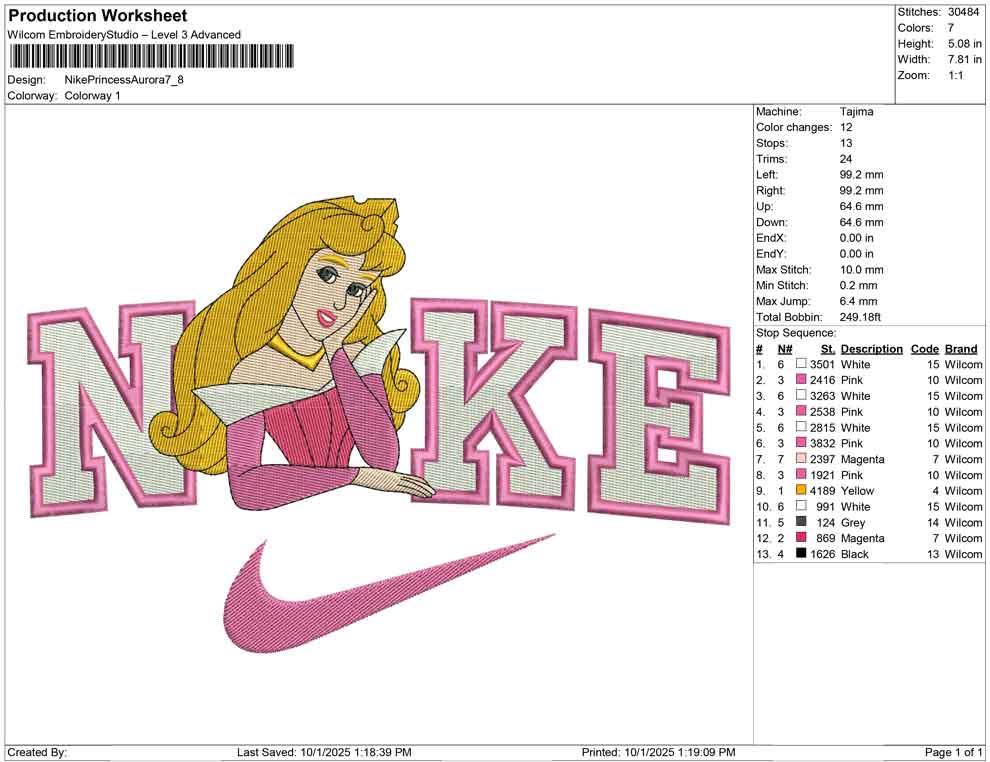Click stitch count 3832 in stop 6
990x762 pixels.
tap(822, 443)
